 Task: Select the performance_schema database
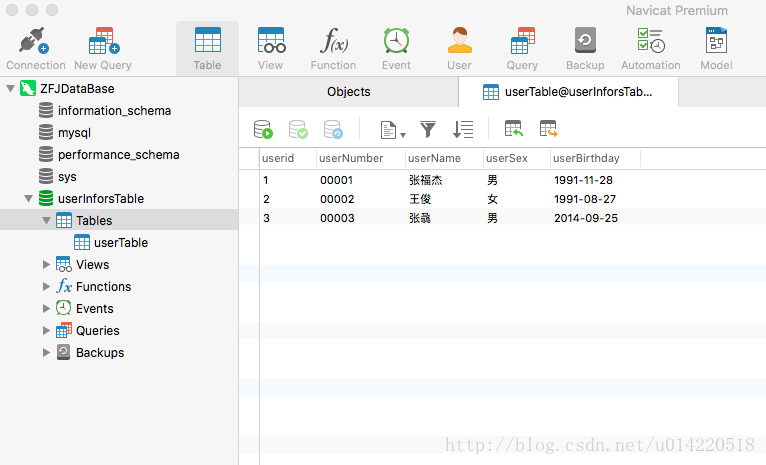click(118, 155)
